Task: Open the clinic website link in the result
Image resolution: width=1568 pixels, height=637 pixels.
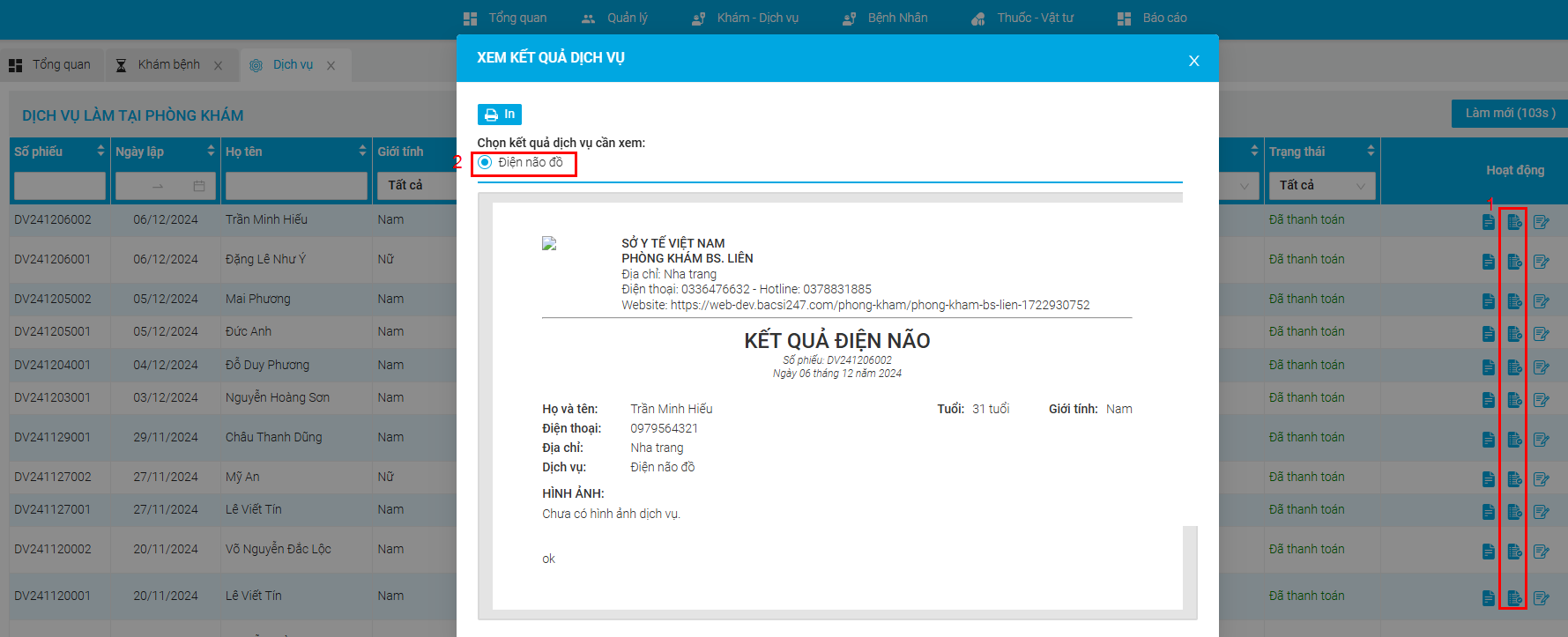Action: tap(880, 305)
